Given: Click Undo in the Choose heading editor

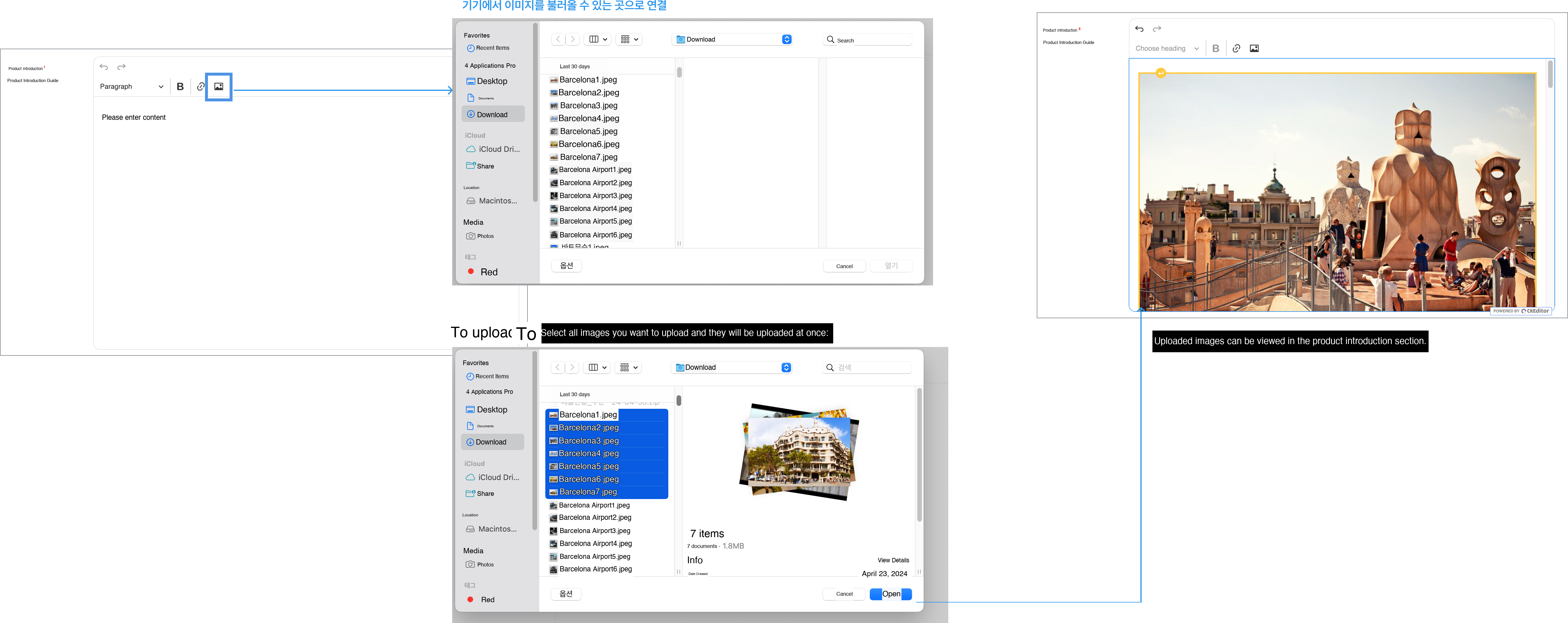Looking at the screenshot, I should (x=1140, y=29).
